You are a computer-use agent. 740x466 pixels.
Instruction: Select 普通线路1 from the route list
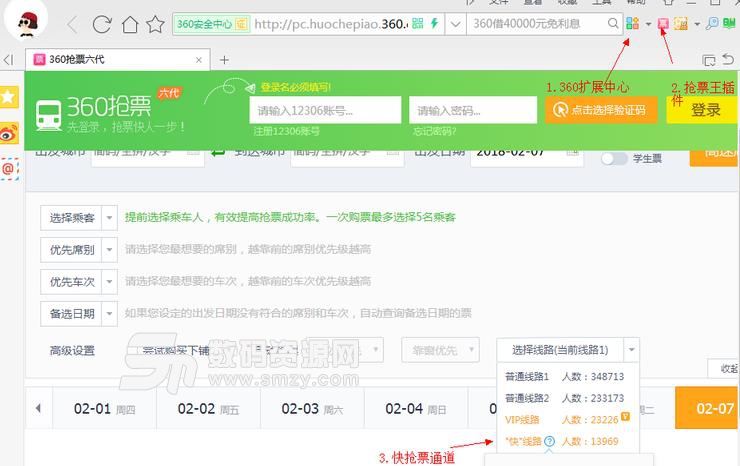[564, 376]
